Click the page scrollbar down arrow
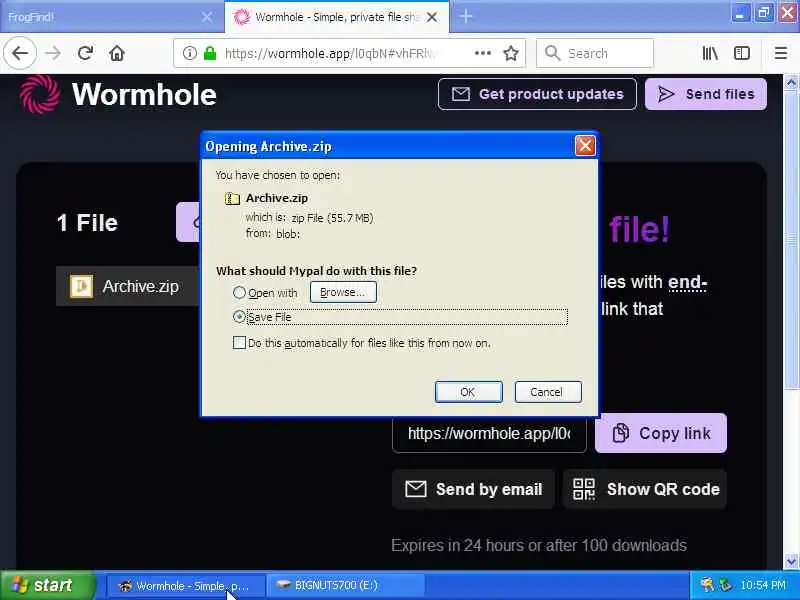800x600 pixels. point(791,561)
